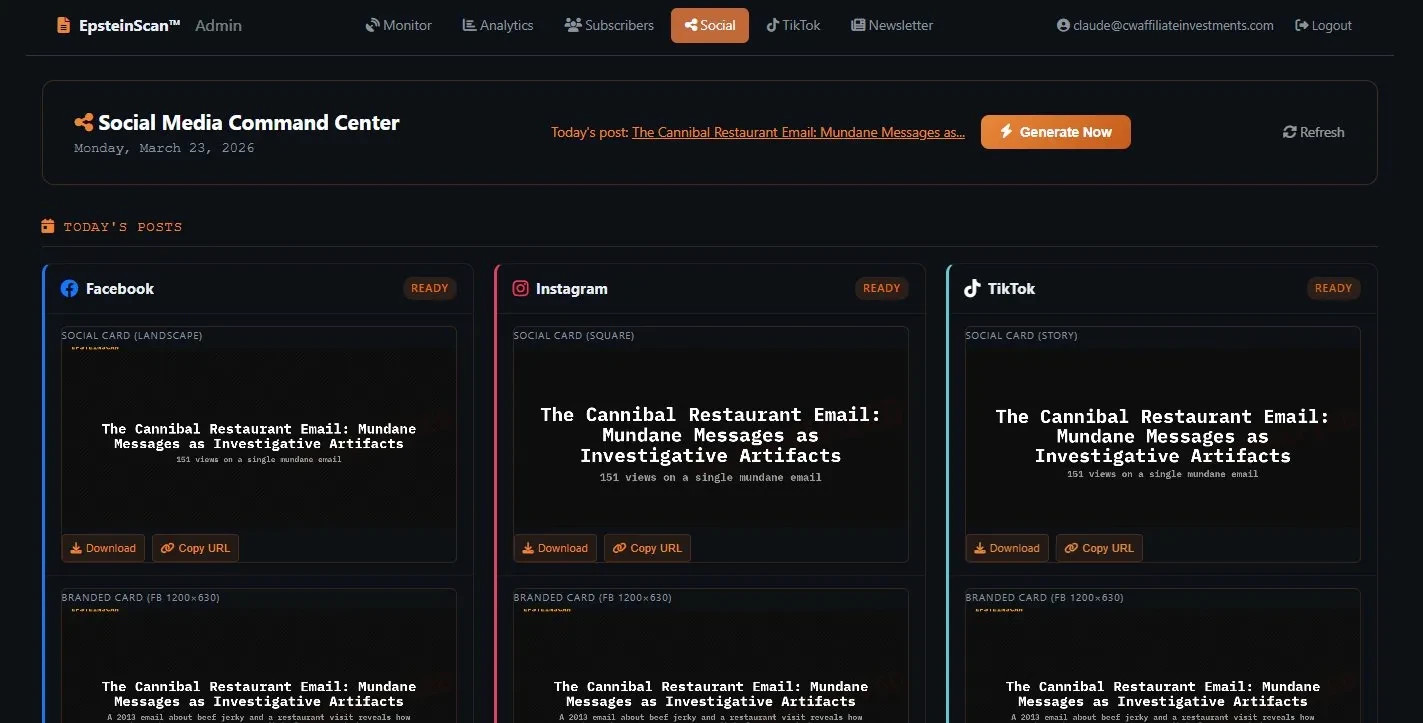Screen dimensions: 1423x723
Task: Click the Instagram column heading text
Action: tap(572, 288)
